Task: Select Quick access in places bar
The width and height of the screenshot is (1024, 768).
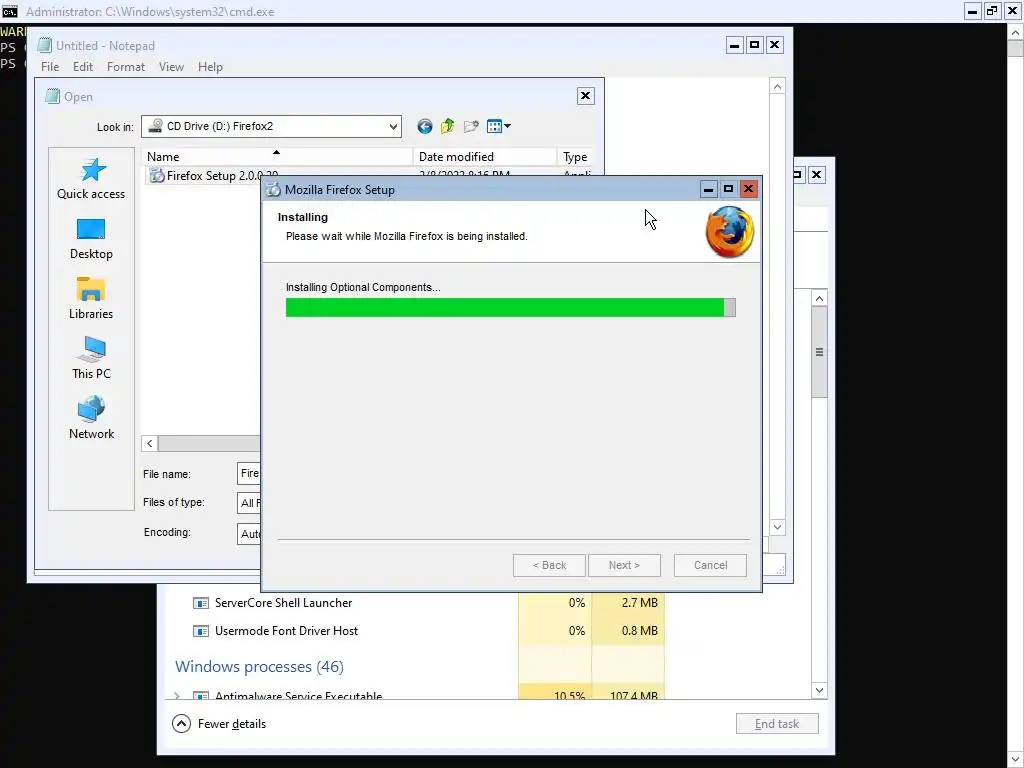Action: tap(91, 178)
